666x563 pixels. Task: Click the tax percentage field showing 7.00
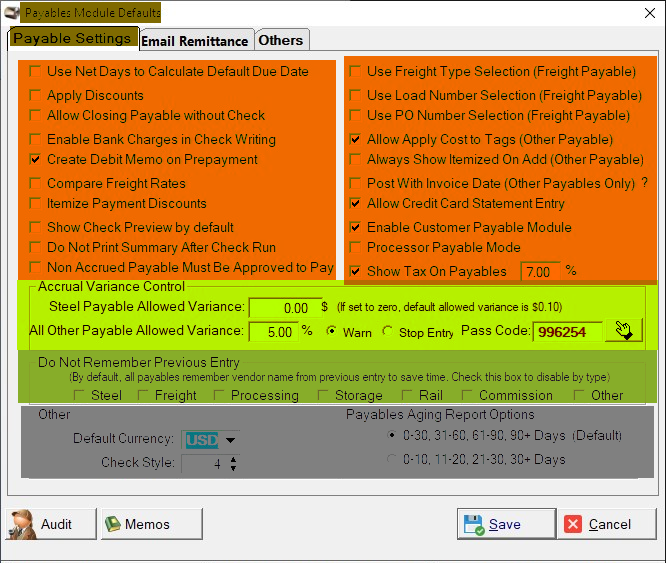(x=540, y=271)
